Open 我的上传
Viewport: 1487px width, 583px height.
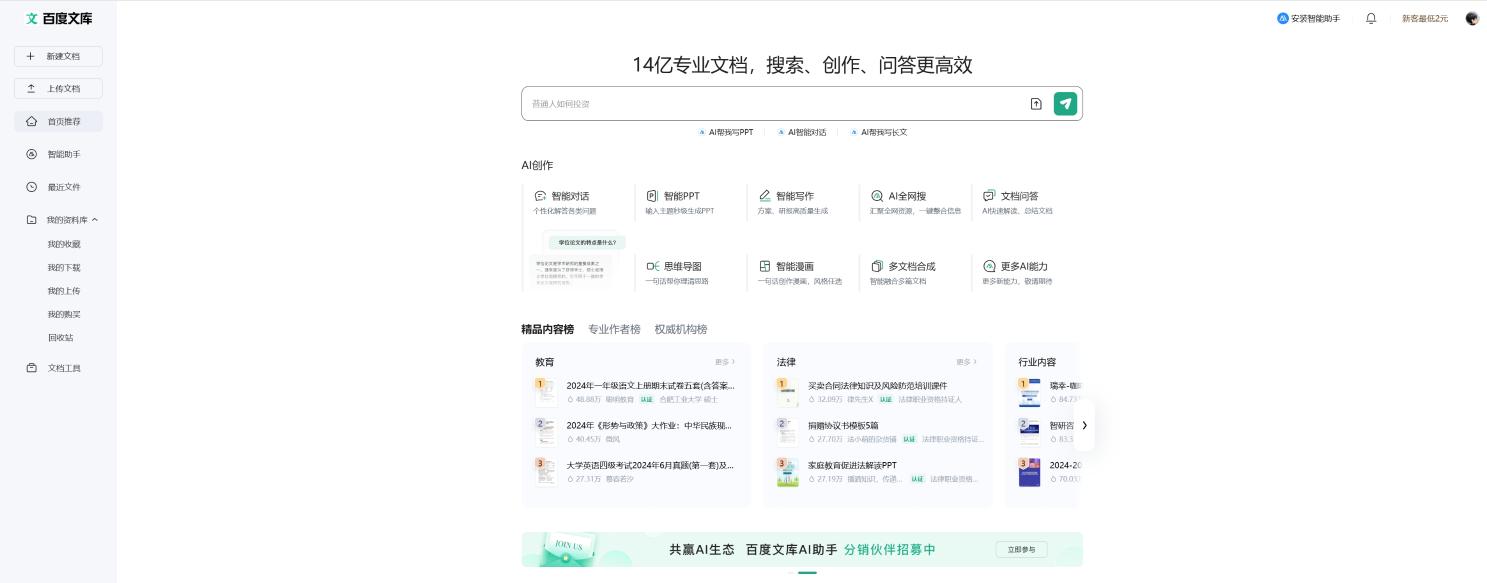[64, 291]
